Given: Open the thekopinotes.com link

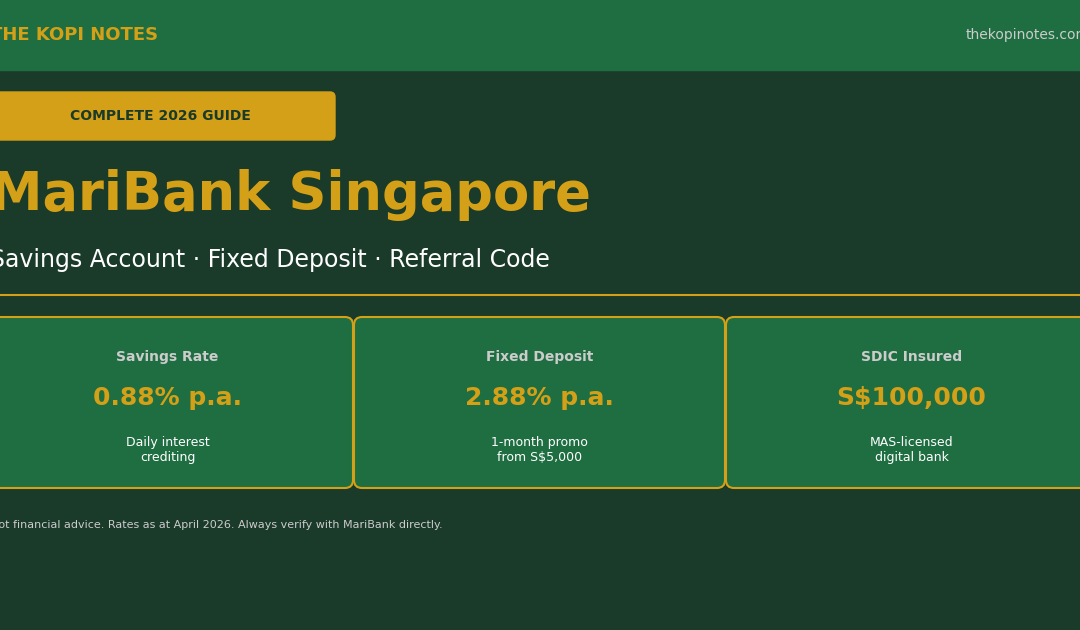Looking at the screenshot, I should point(1023,34).
